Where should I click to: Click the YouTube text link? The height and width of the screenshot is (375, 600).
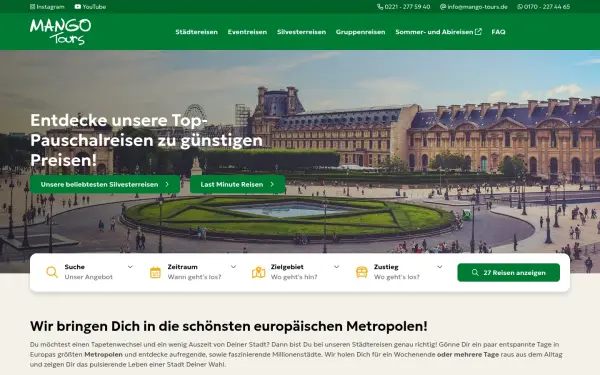click(x=94, y=7)
